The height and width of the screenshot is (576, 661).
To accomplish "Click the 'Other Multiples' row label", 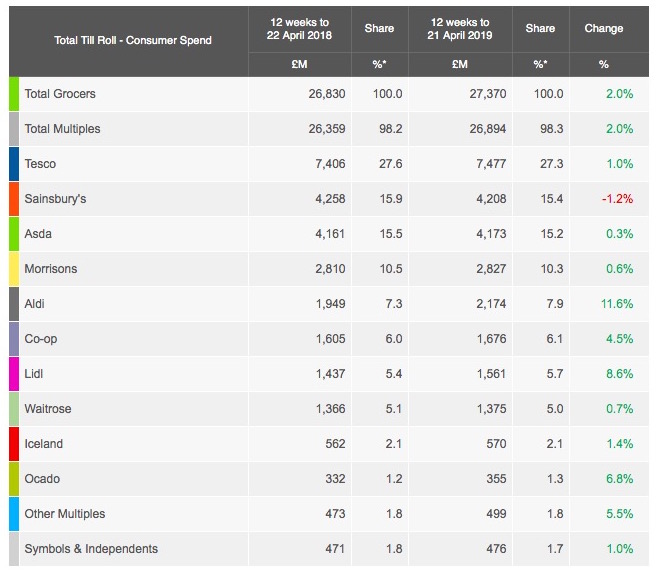I will [64, 514].
